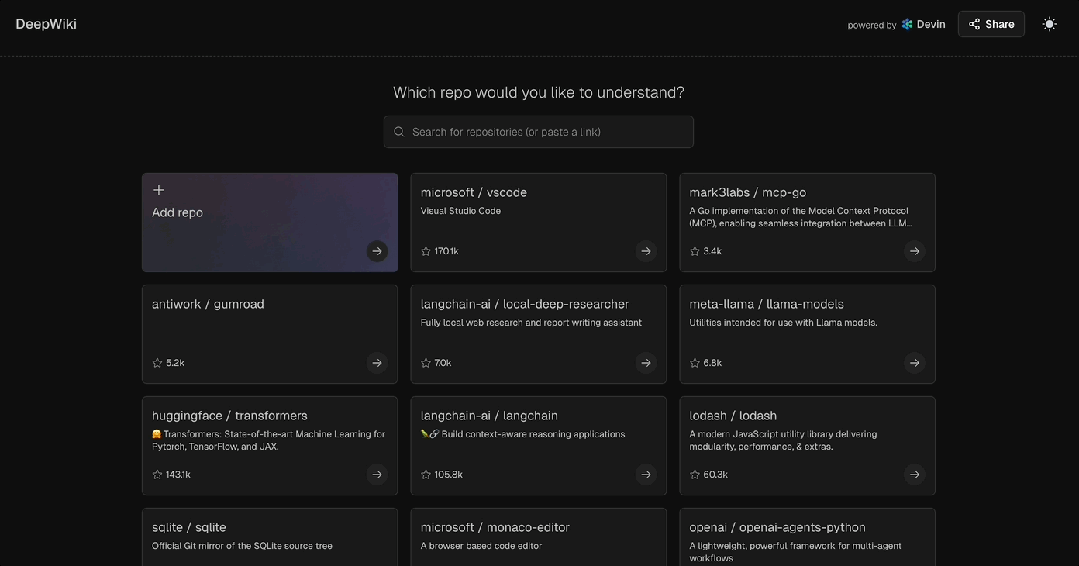Click the '105.8k' star count
The image size is (1079, 566).
tap(448, 475)
